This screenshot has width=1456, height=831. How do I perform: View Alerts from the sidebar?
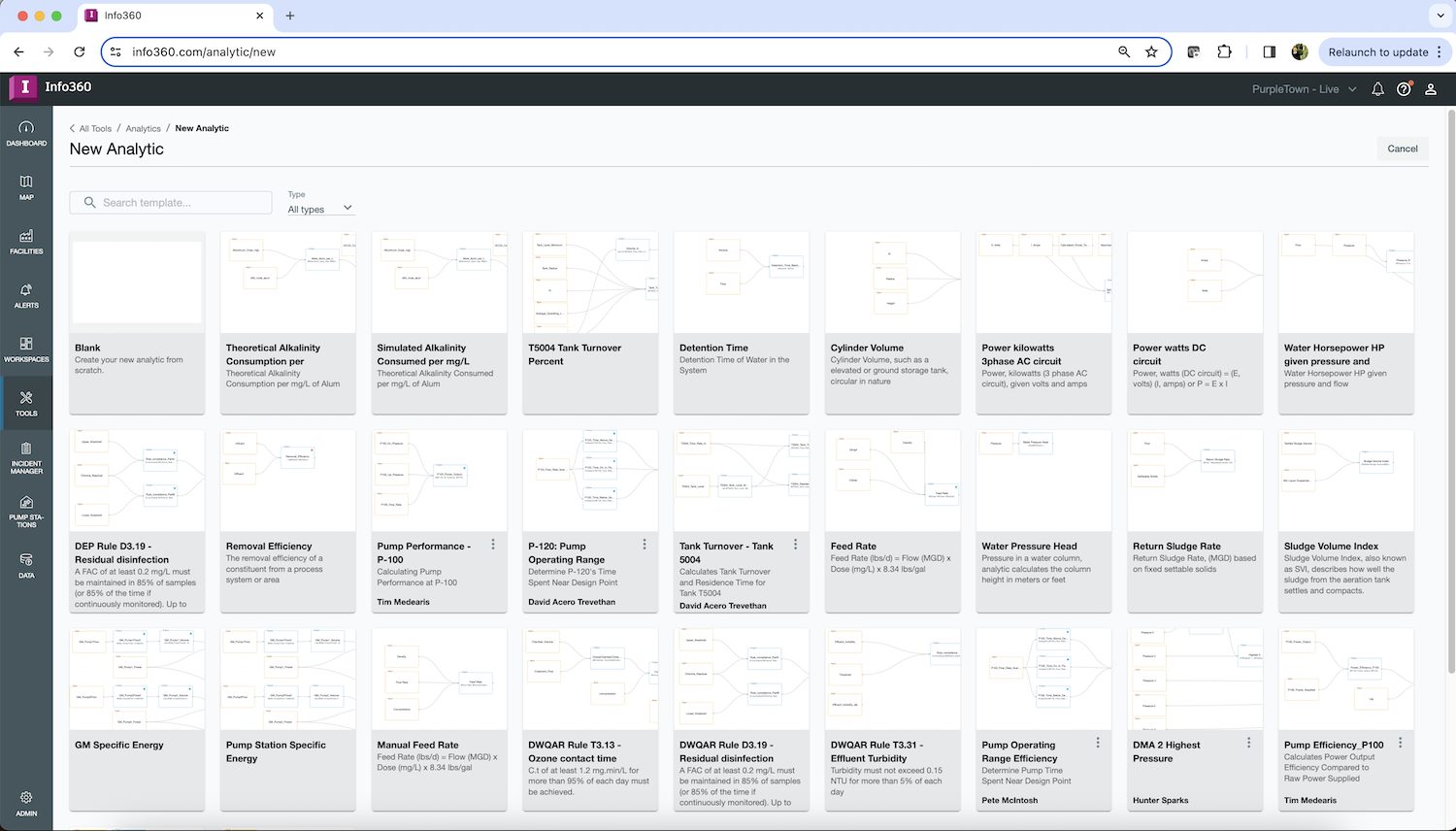pyautogui.click(x=26, y=297)
